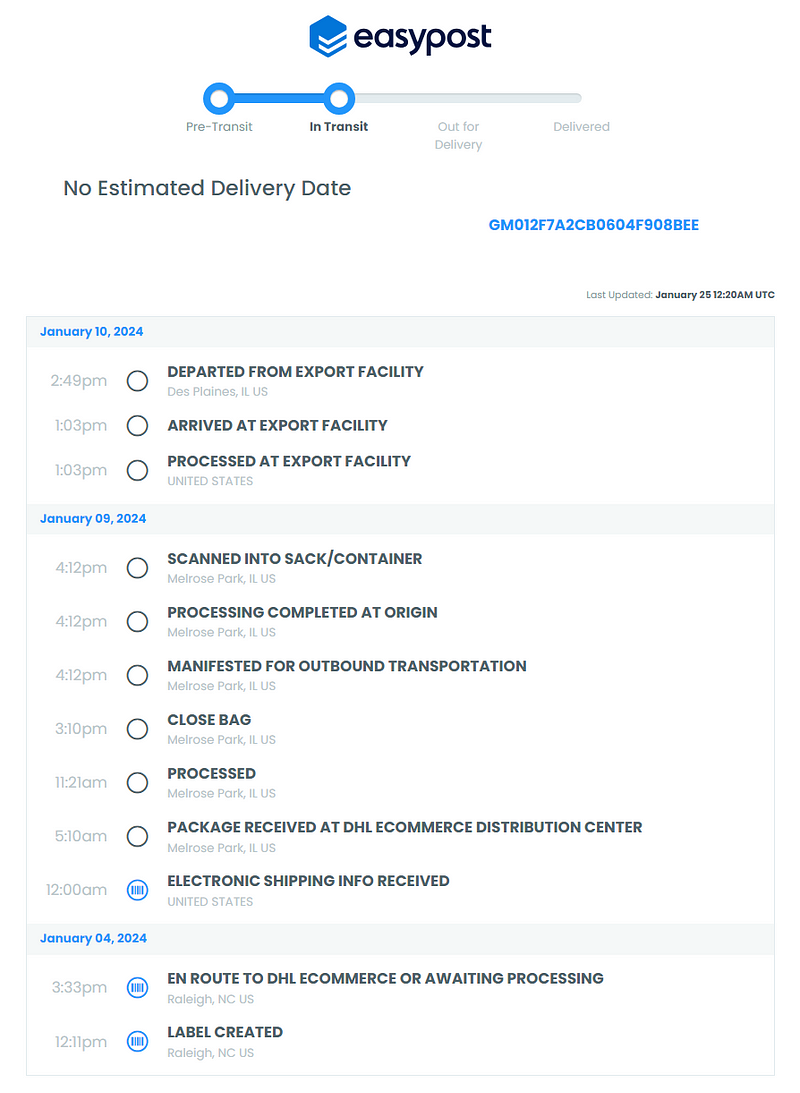Open tracking number GM012F7A2CB0604F908BEE link
Screen dimensions: 800x1093
tap(594, 225)
